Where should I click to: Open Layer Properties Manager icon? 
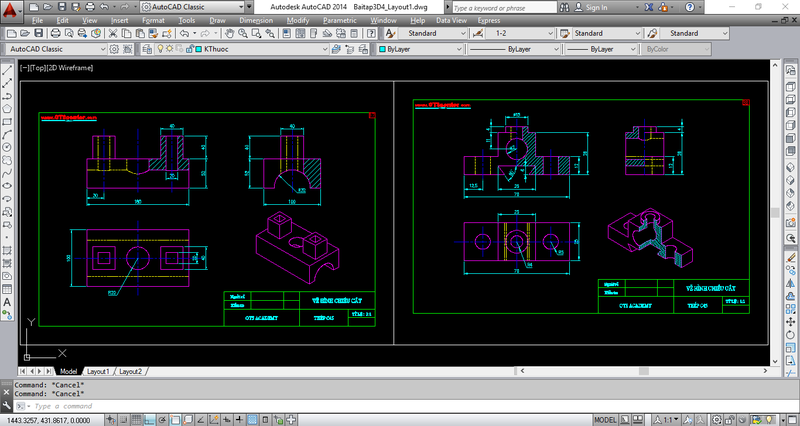pyautogui.click(x=147, y=49)
